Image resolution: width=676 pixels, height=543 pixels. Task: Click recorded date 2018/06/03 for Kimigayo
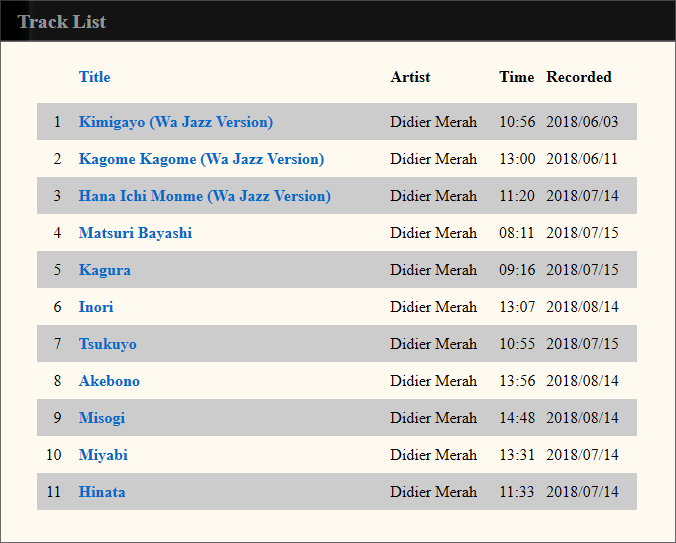(582, 122)
